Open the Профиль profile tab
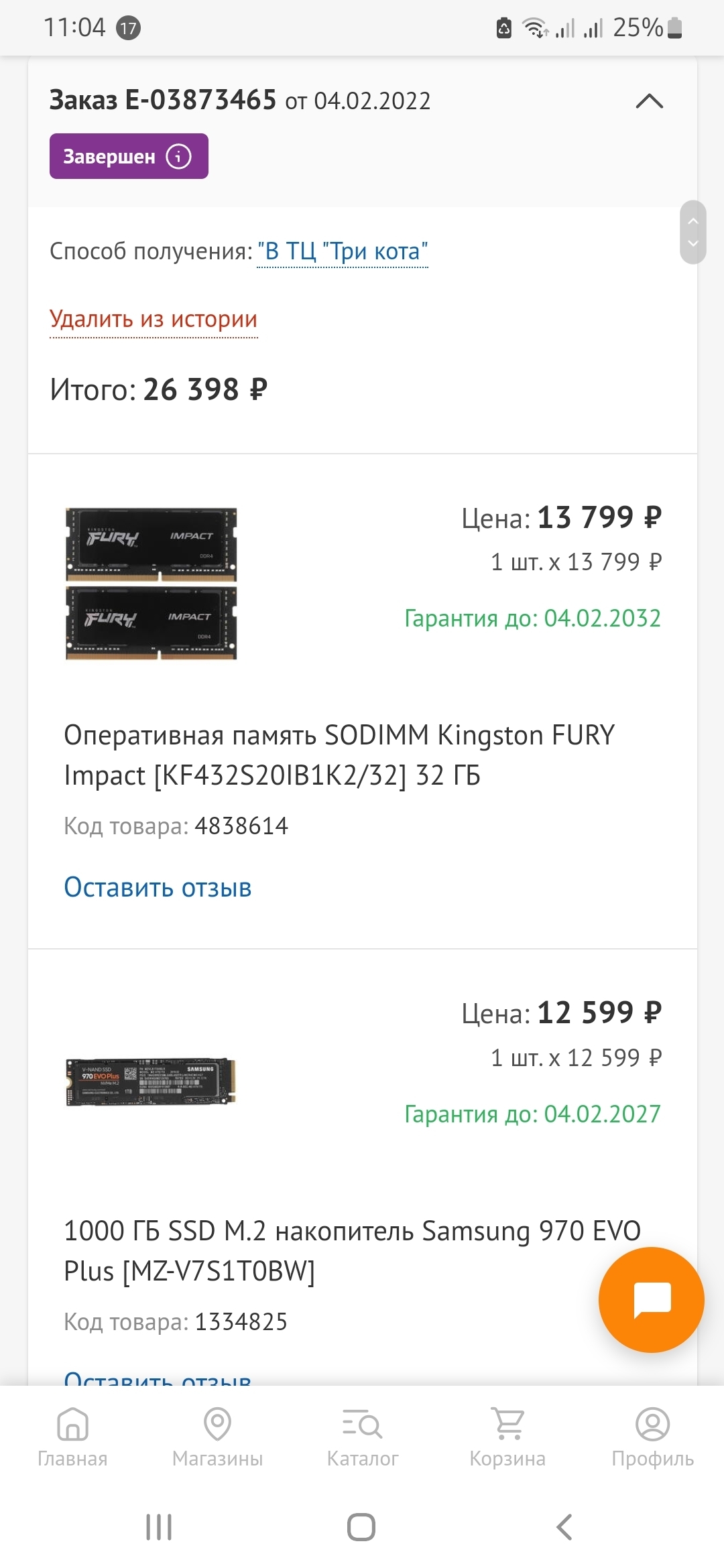The width and height of the screenshot is (724, 1568). 652,1437
